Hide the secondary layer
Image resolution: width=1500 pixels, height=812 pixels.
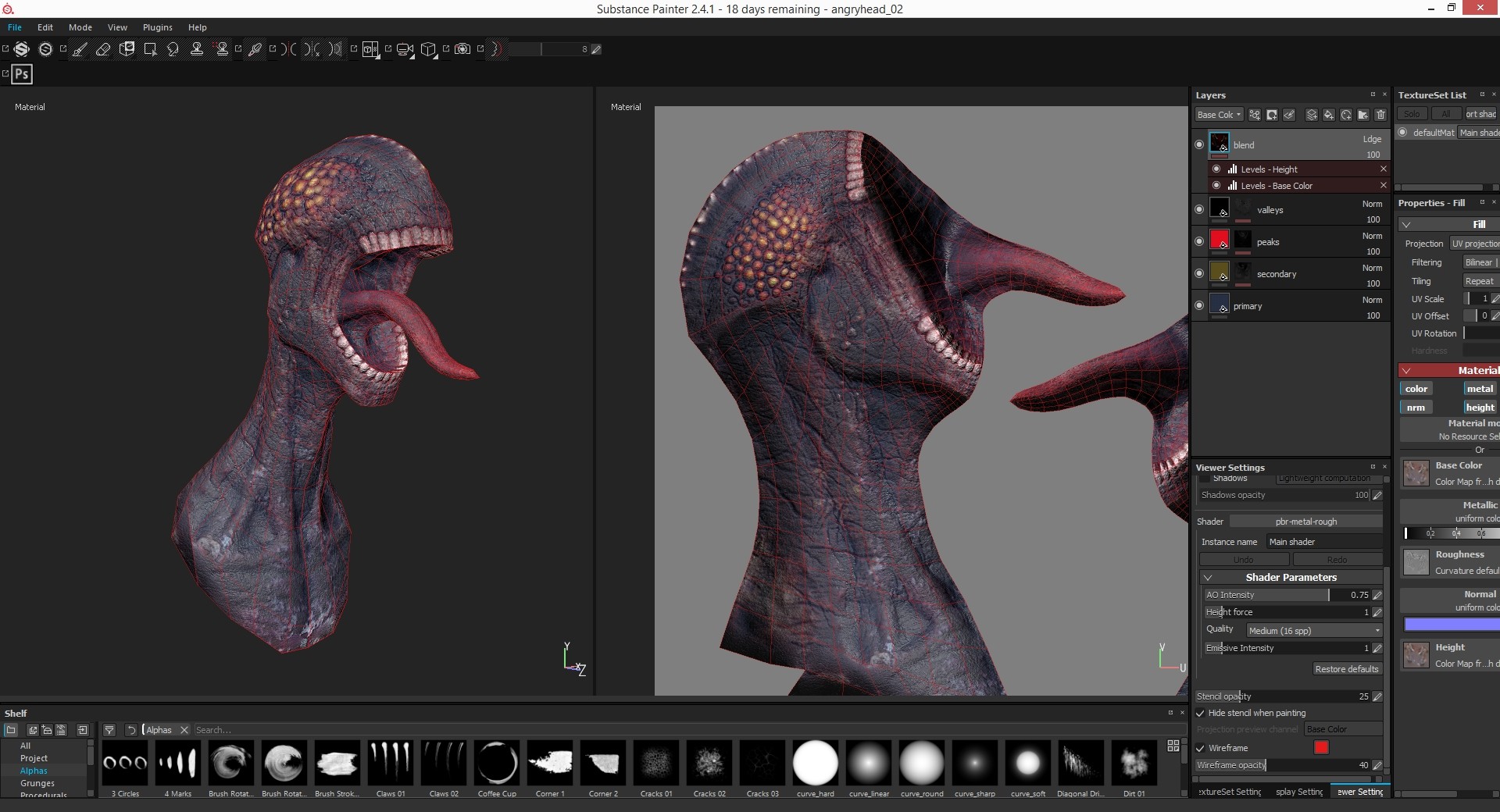[1199, 273]
